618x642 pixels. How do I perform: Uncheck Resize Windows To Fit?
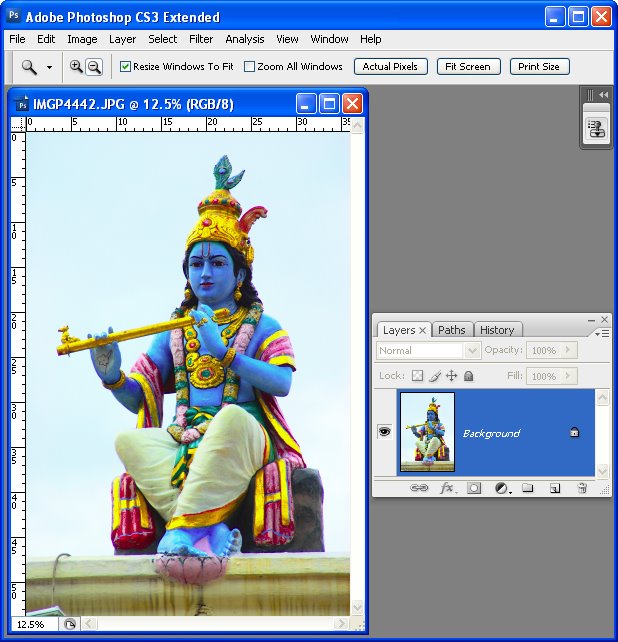125,66
